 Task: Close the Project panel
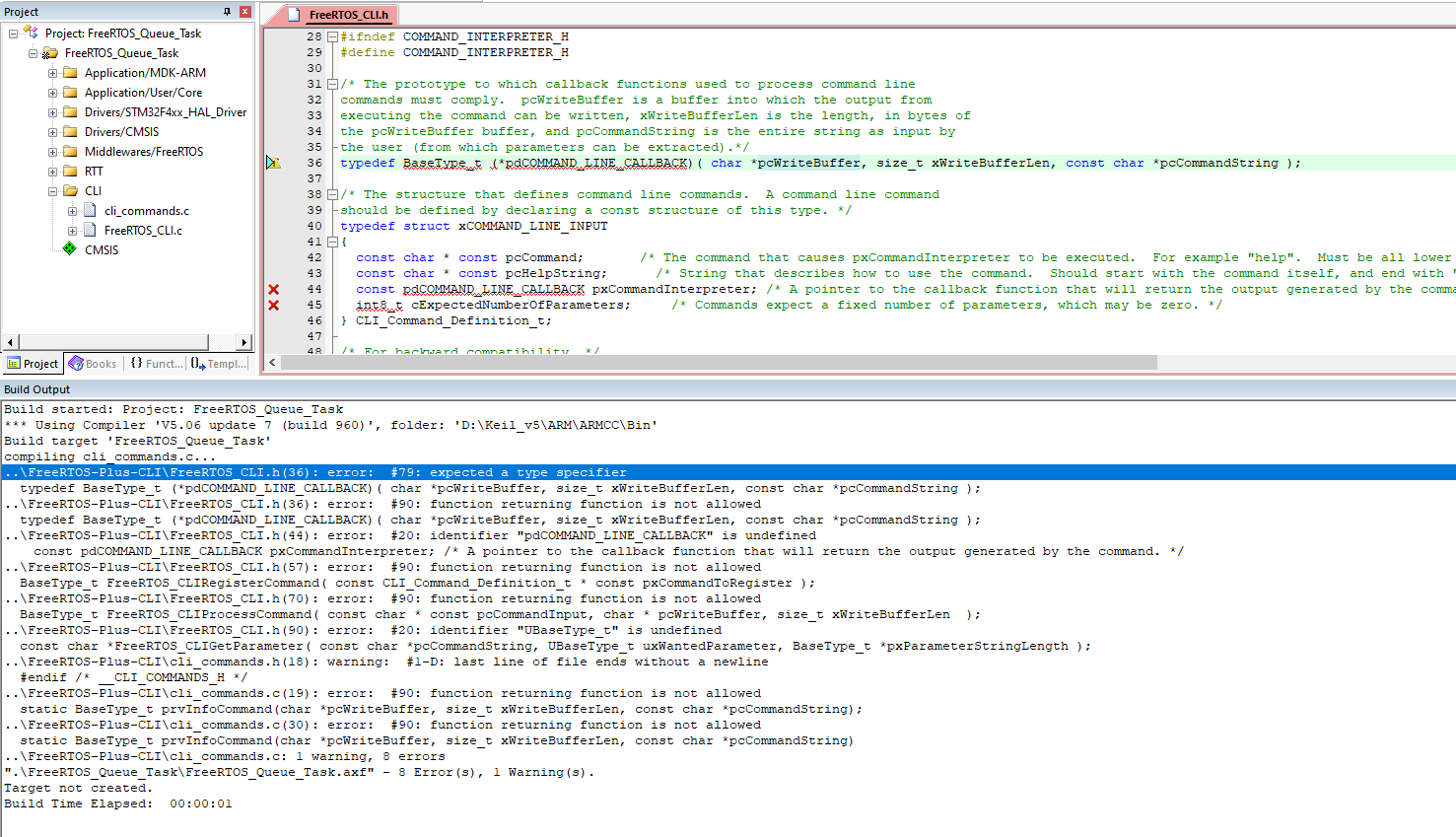click(x=245, y=12)
